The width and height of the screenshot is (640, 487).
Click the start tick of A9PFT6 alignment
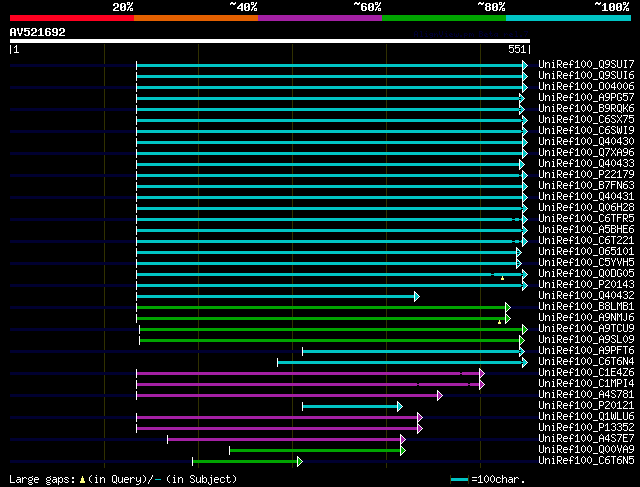[302, 351]
